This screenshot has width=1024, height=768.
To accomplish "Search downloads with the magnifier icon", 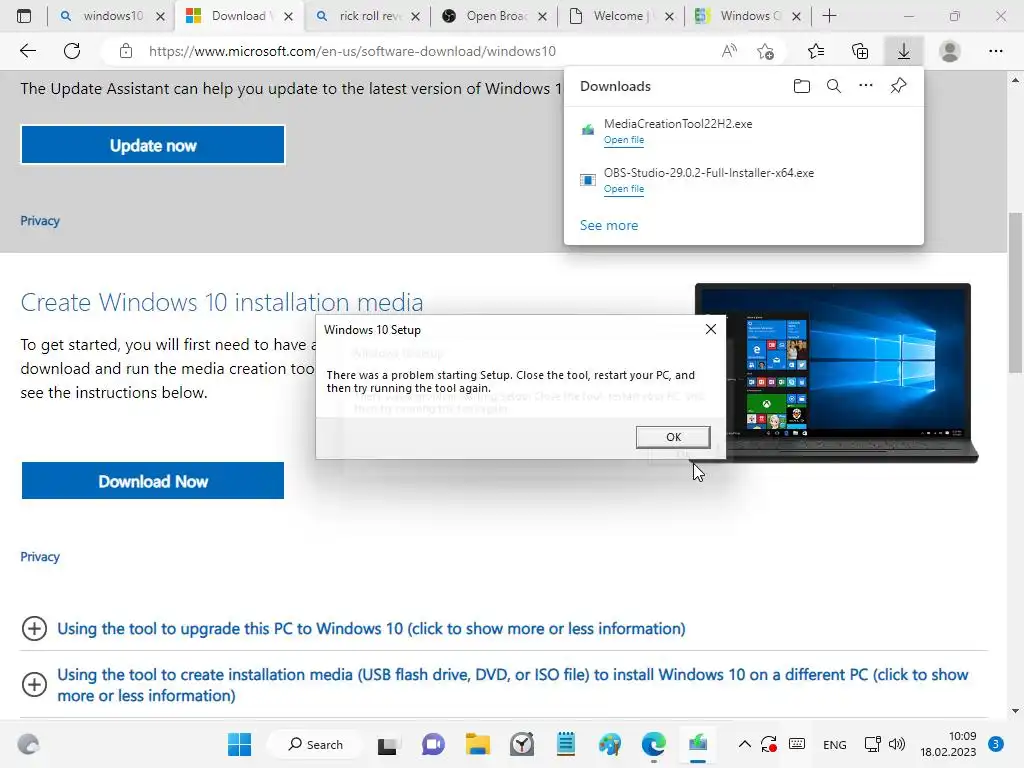I will point(834,86).
